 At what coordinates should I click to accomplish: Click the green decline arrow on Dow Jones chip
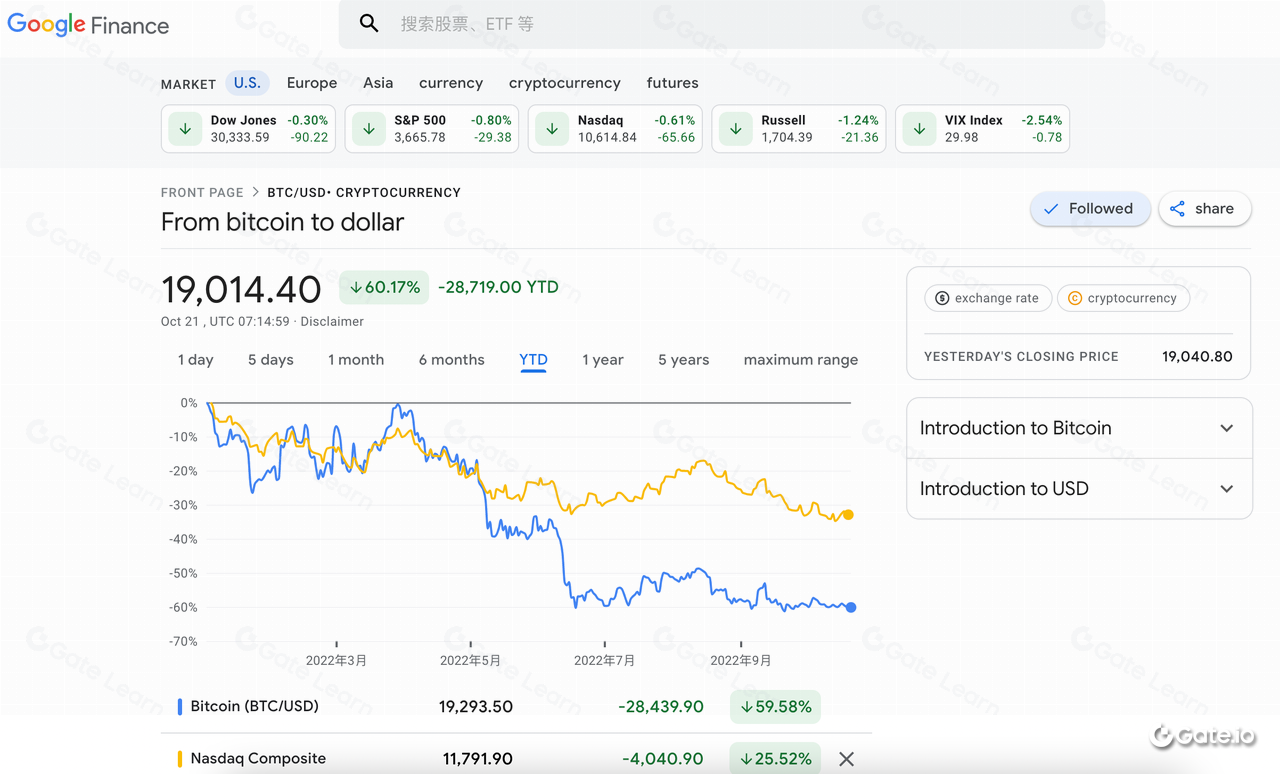click(x=184, y=128)
